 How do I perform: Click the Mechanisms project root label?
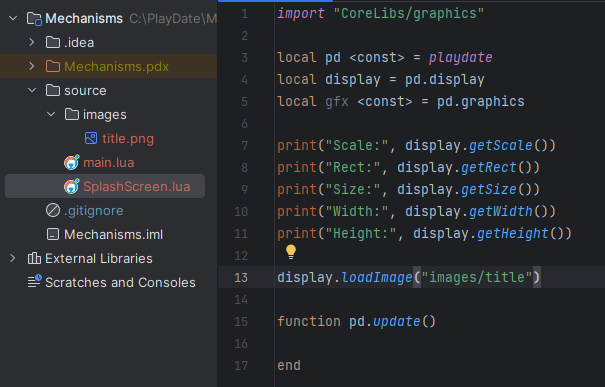[84, 19]
